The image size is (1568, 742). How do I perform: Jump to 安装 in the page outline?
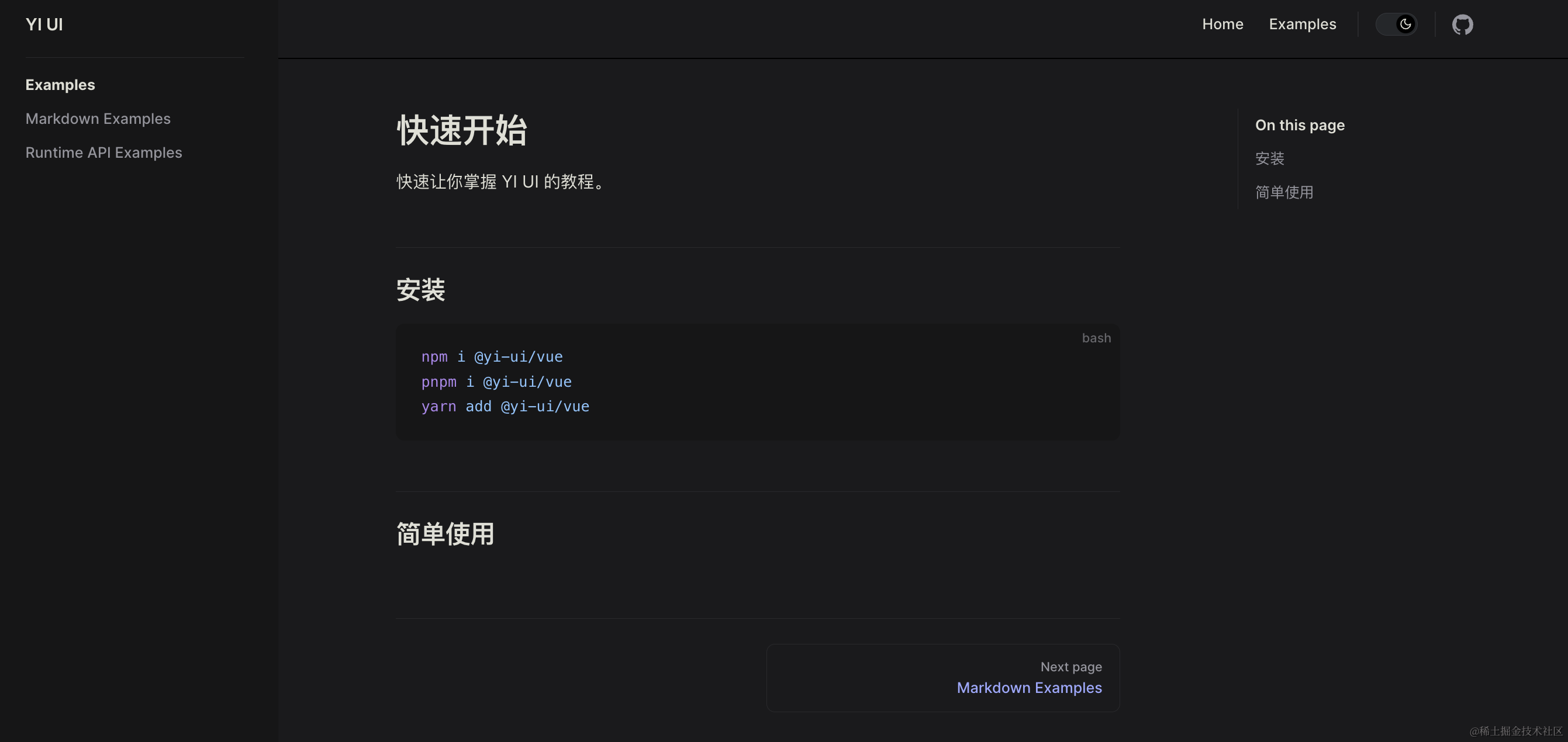pyautogui.click(x=1269, y=159)
